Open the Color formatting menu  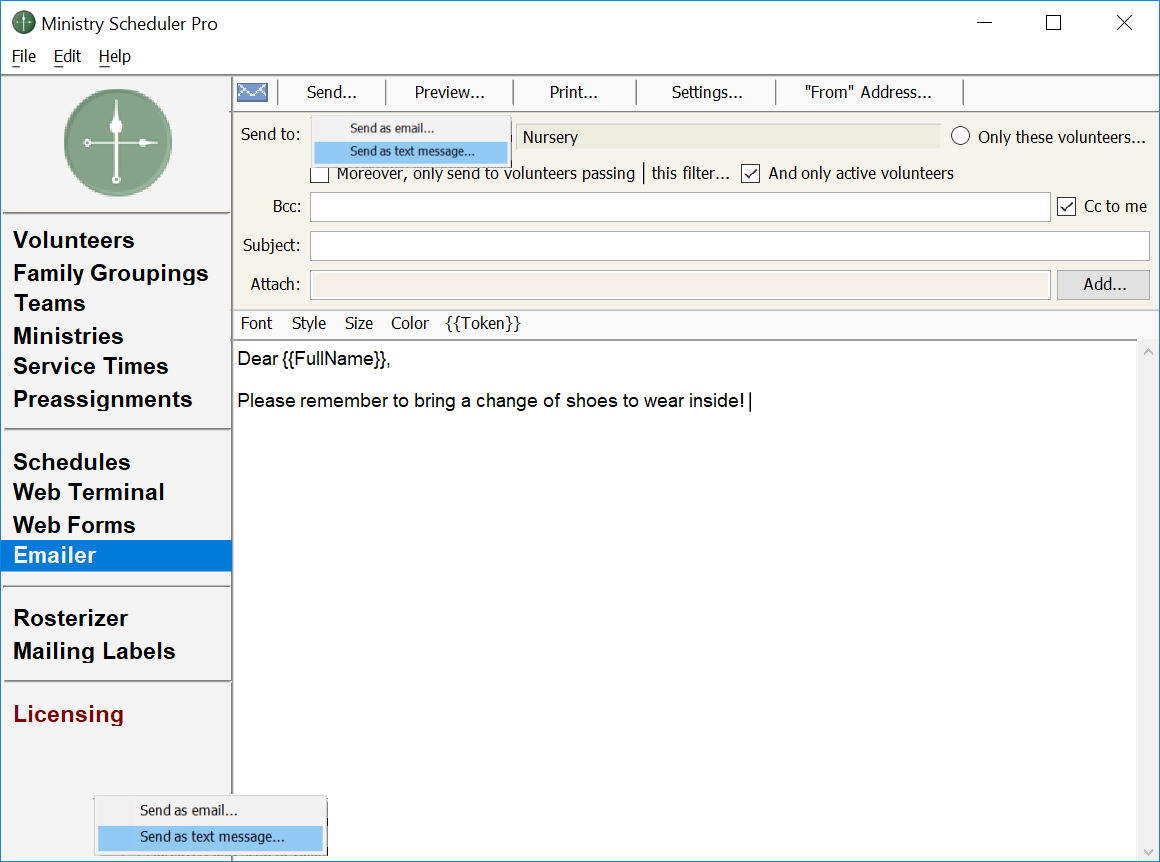pos(409,323)
